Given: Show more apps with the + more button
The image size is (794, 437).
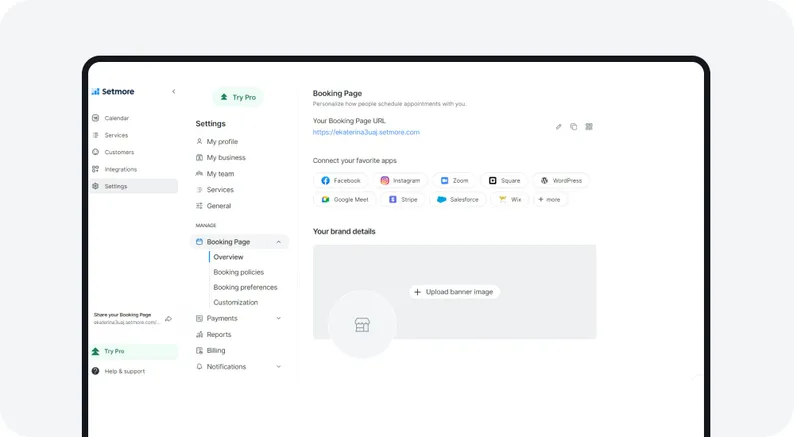Looking at the screenshot, I should click(x=549, y=200).
